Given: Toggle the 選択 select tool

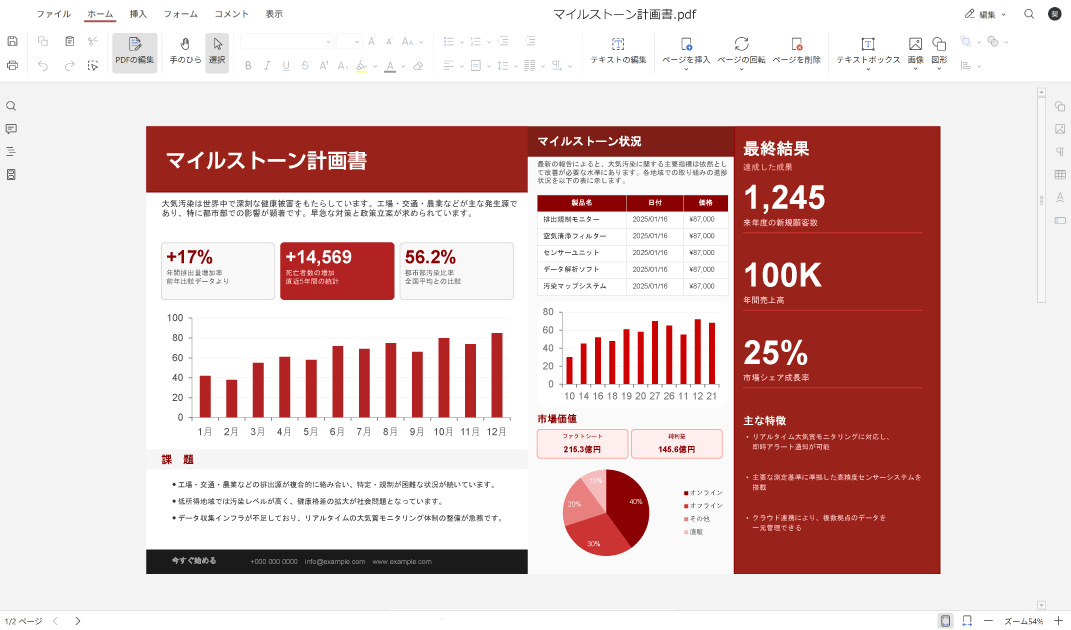Looking at the screenshot, I should click(217, 53).
